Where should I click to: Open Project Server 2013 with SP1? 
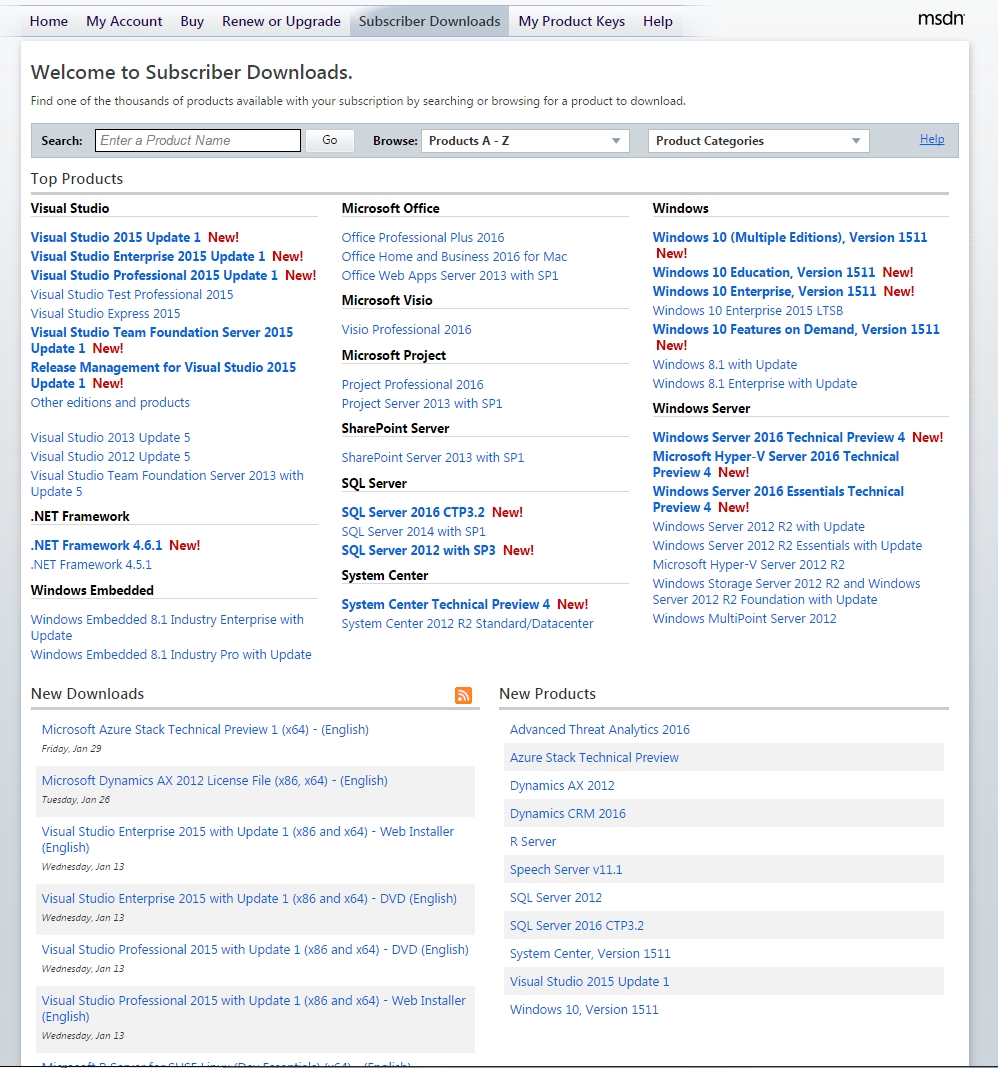422,404
